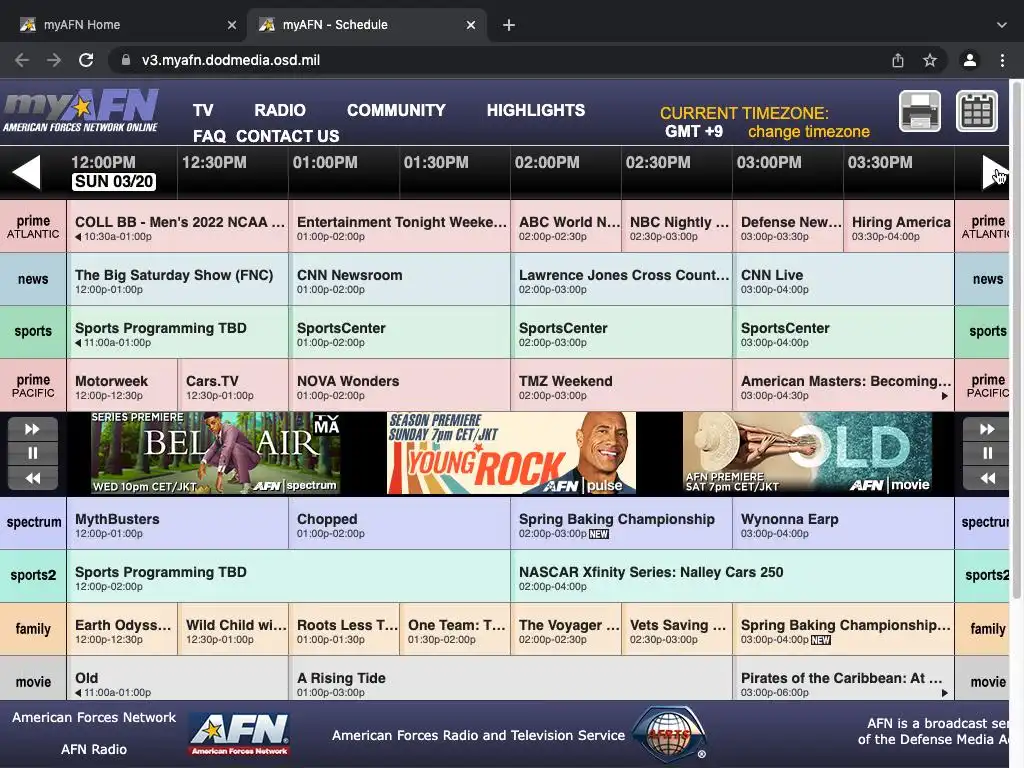Pause using the right banner control
This screenshot has width=1024, height=768.
987,453
